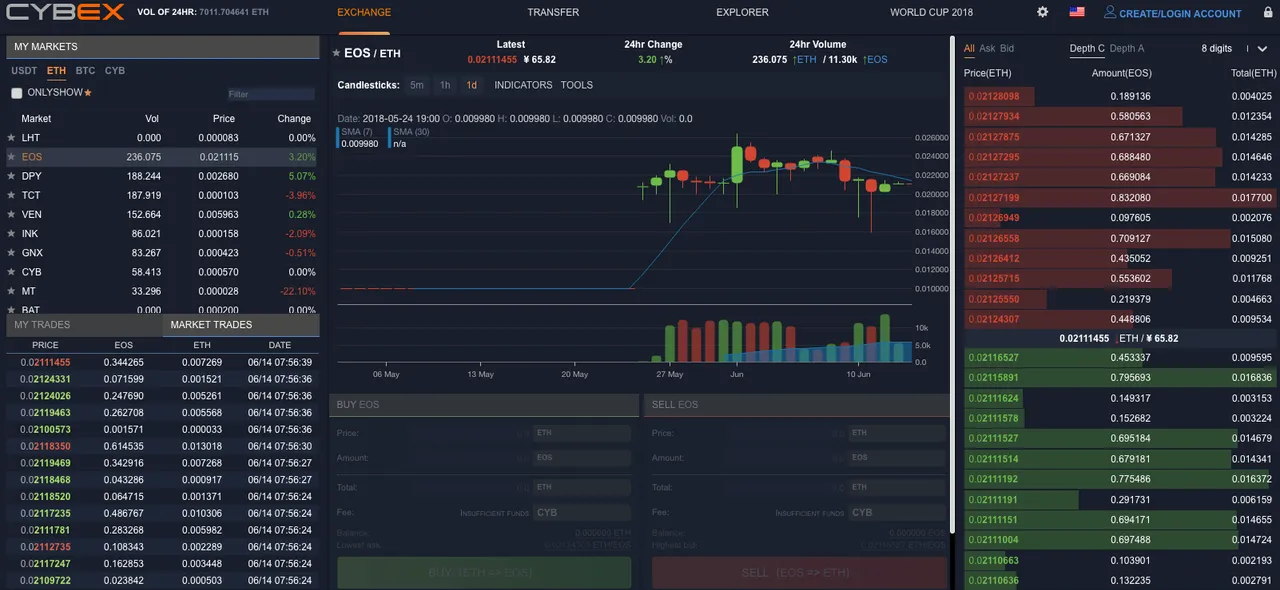Open the INDICATORS menu on chart
This screenshot has width=1280, height=590.
point(523,85)
